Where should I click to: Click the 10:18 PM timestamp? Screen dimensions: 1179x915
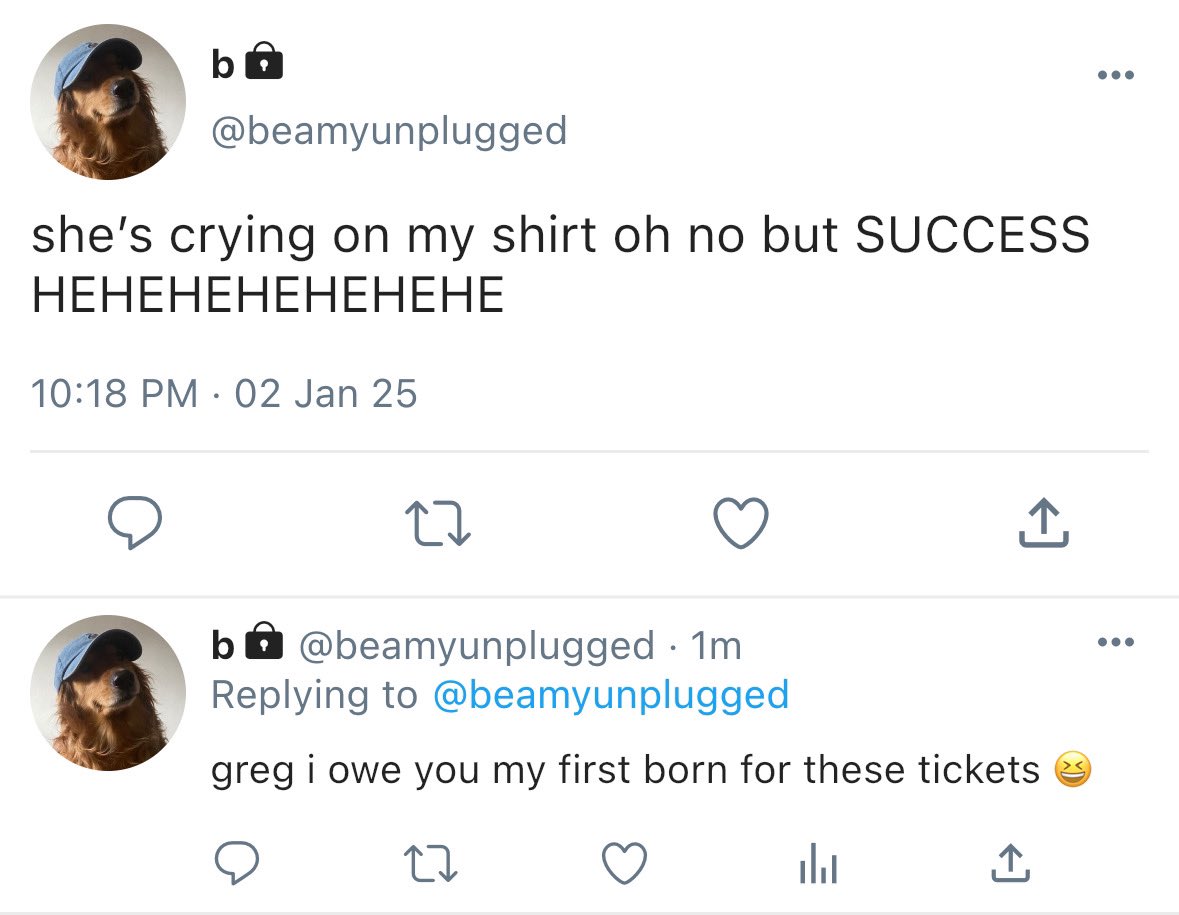(x=114, y=394)
